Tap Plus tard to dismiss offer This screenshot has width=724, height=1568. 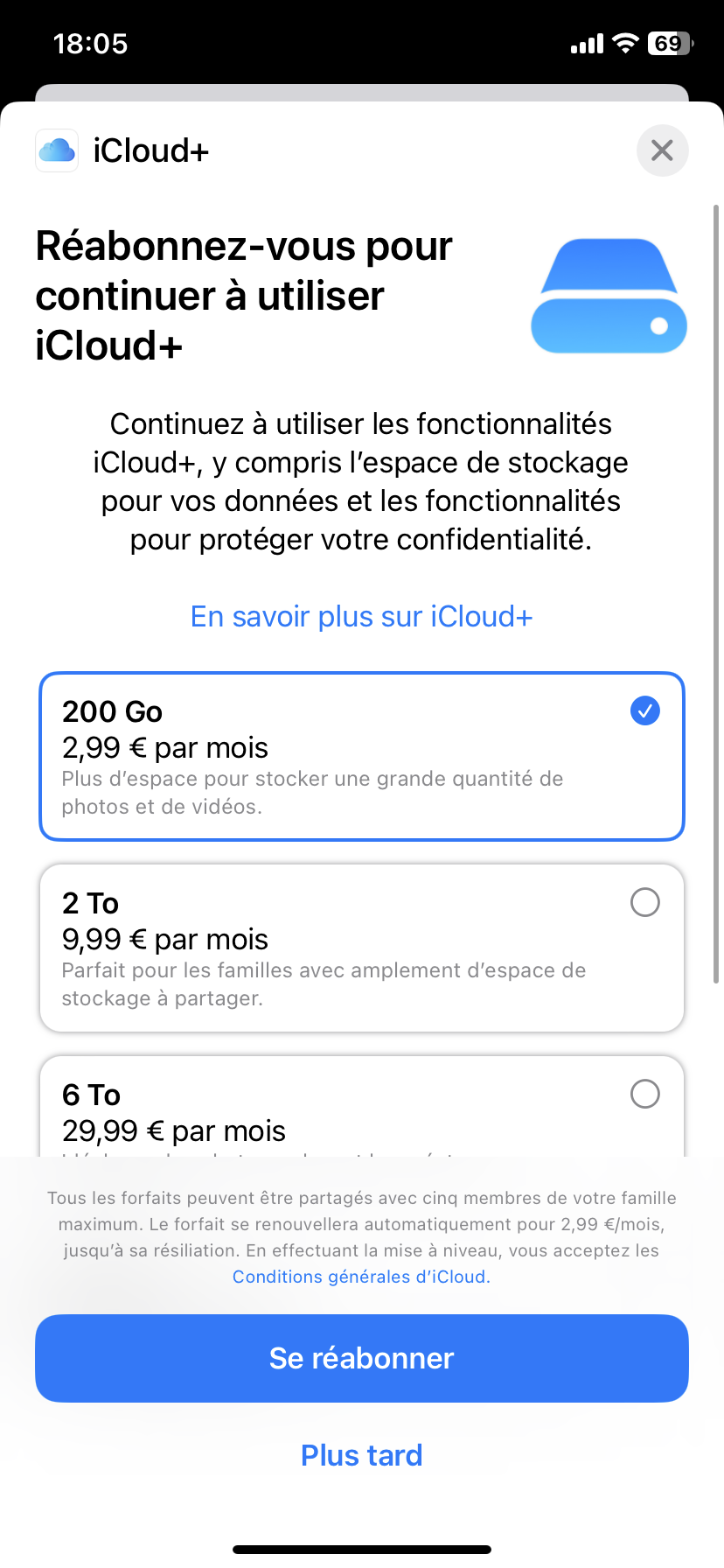pos(361,1455)
